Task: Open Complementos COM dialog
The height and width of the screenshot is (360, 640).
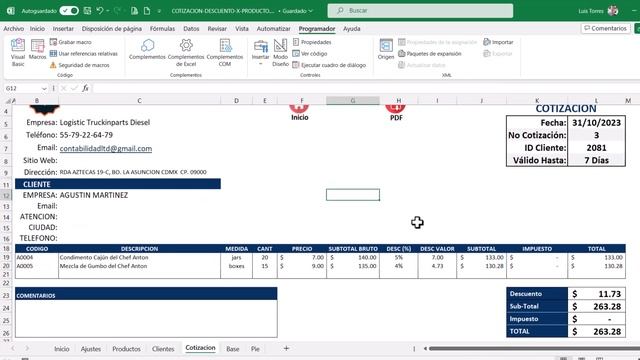Action: point(225,52)
